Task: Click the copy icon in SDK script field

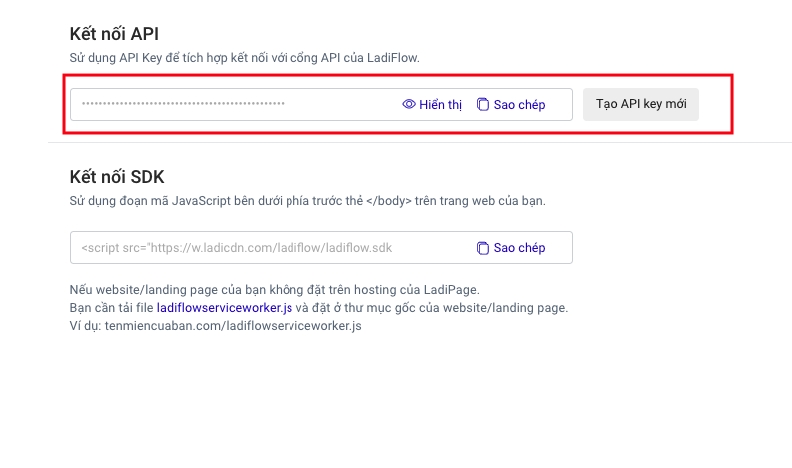Action: coord(483,247)
